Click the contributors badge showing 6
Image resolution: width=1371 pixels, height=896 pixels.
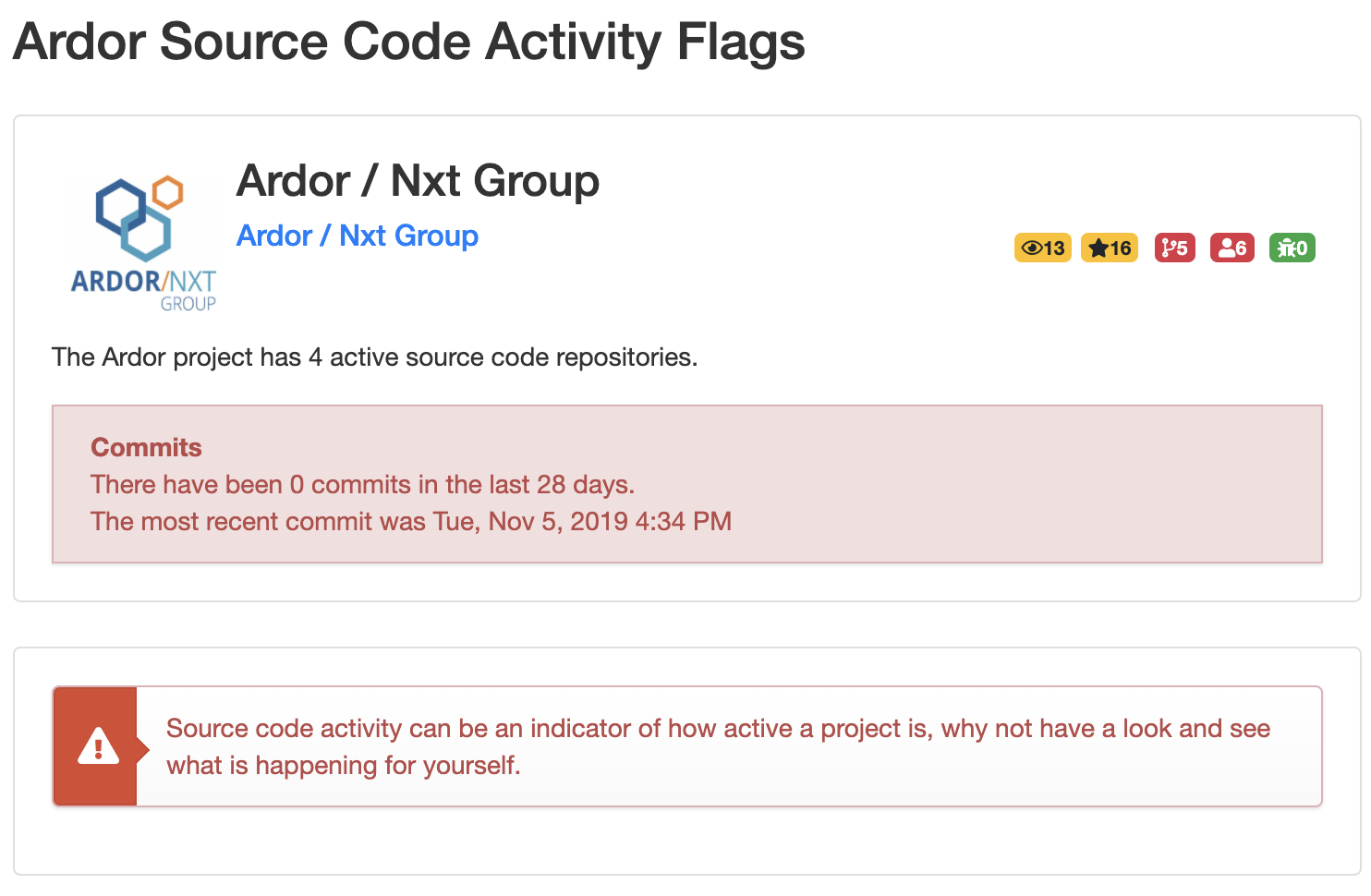[x=1232, y=248]
